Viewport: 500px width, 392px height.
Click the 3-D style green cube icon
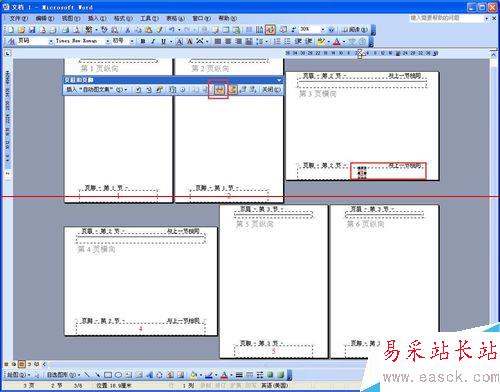tap(281, 375)
